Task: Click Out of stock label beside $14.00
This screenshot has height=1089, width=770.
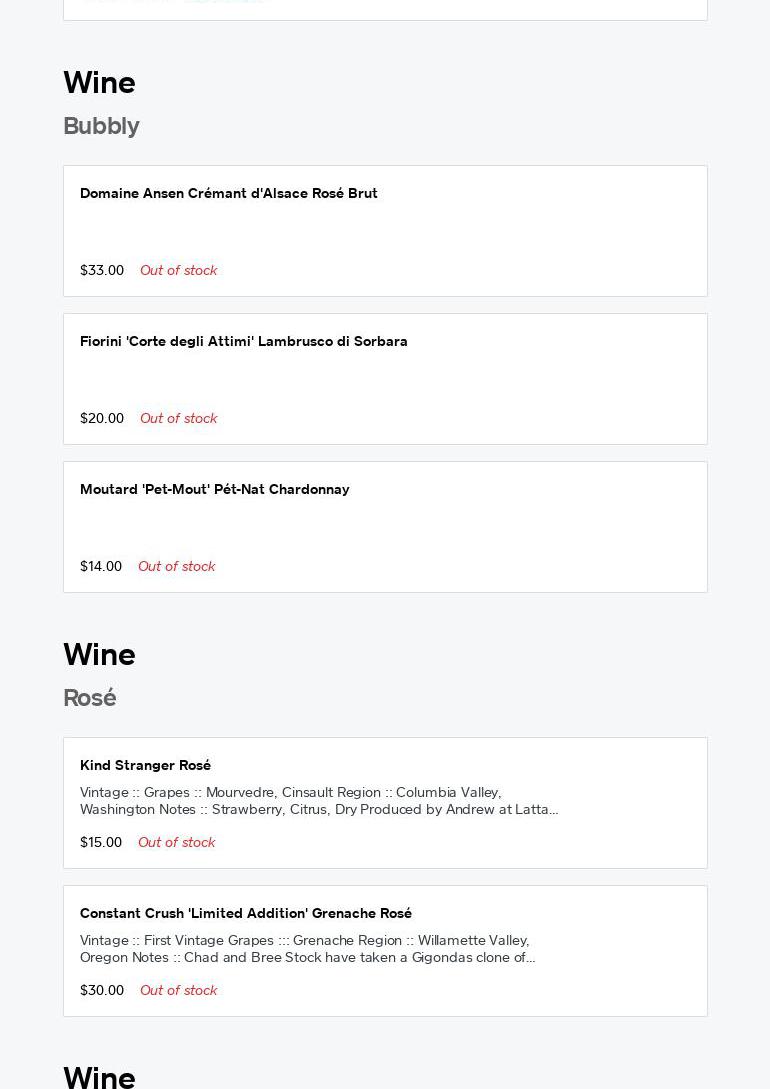Action: click(177, 566)
